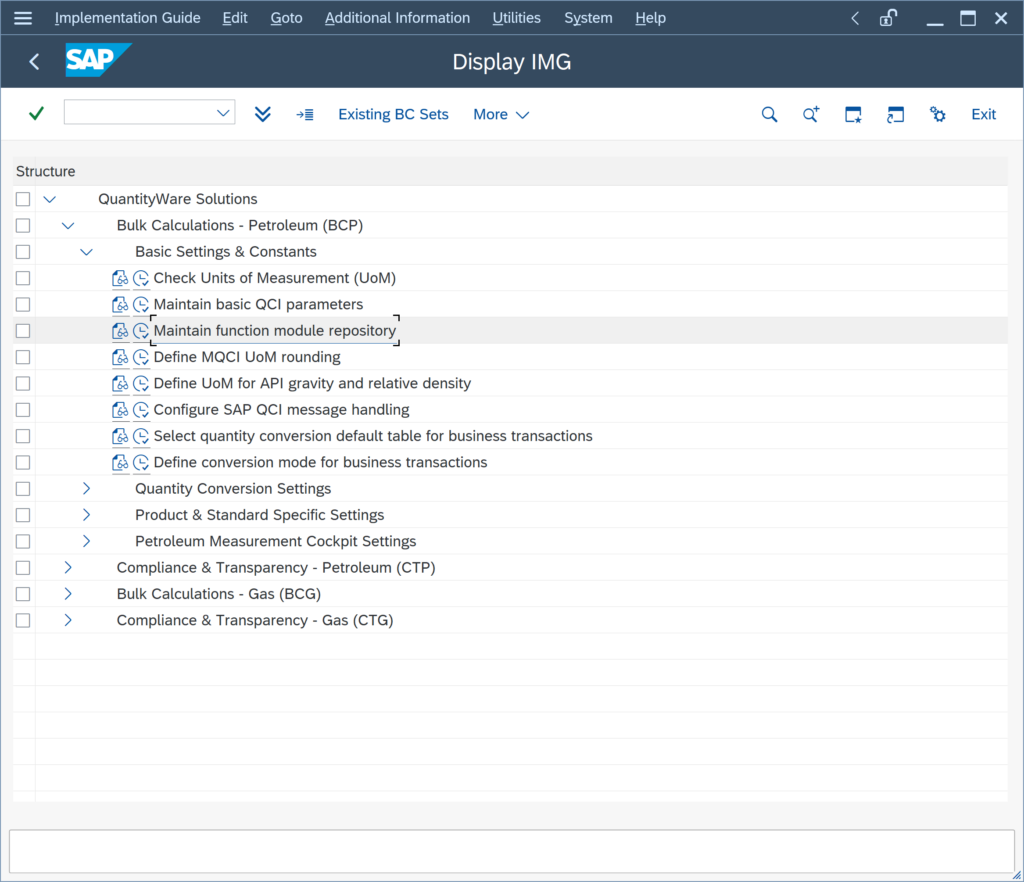Select the Maintain basic QCI parameters entry
This screenshot has height=882, width=1024.
[258, 304]
